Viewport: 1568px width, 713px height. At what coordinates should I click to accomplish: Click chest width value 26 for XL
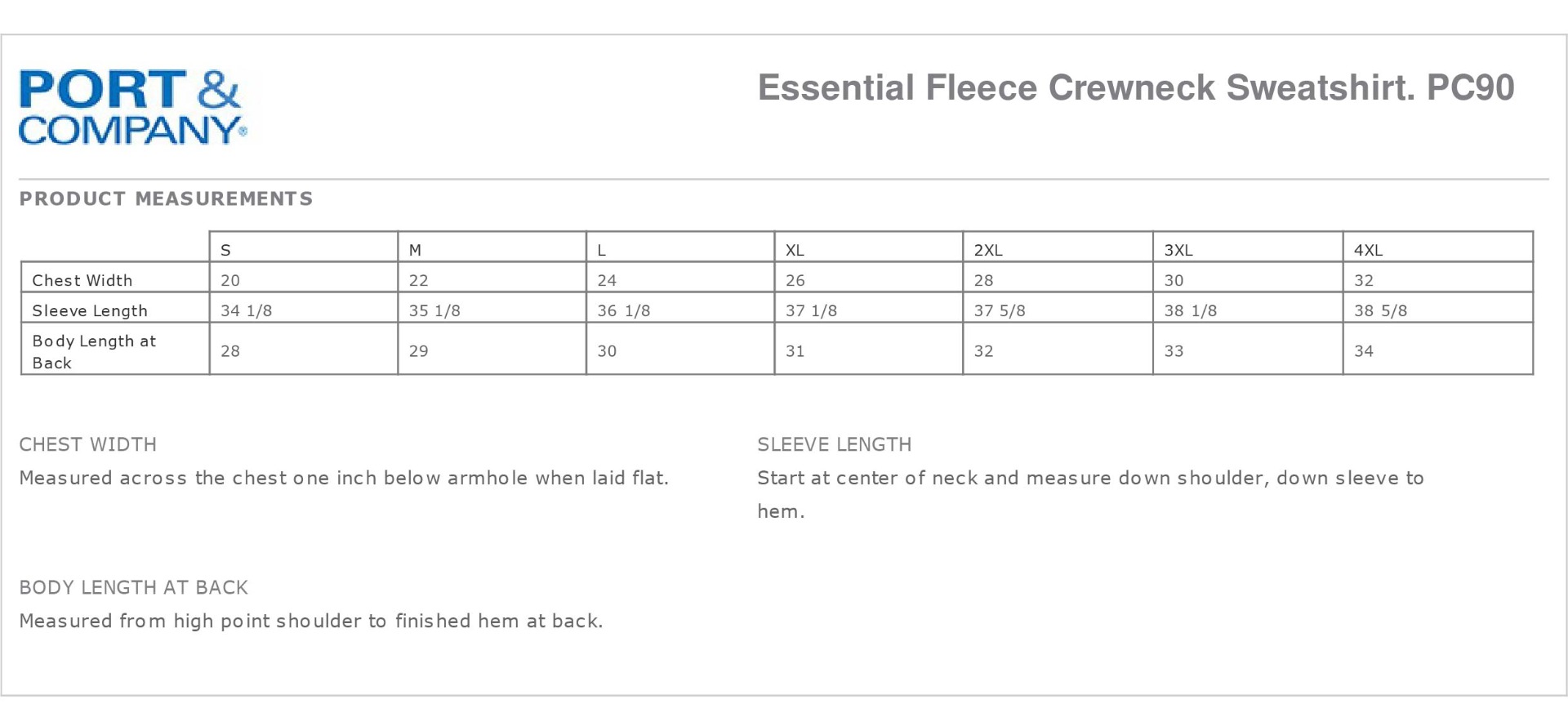[795, 280]
